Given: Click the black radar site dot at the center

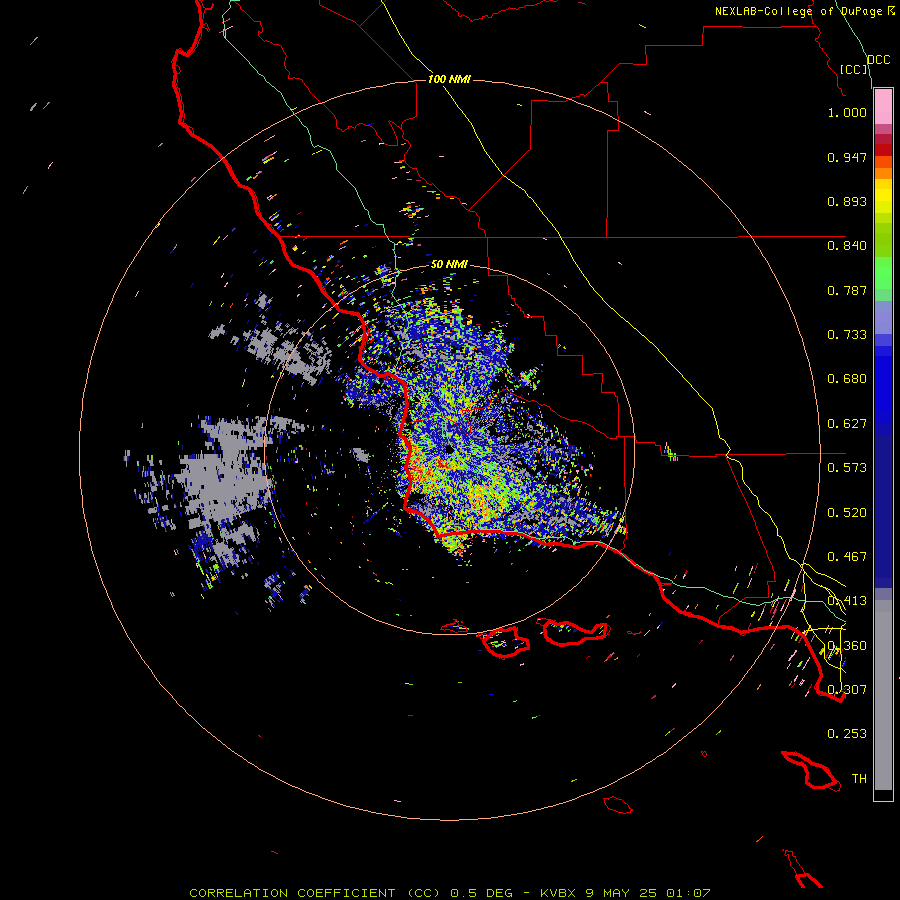Looking at the screenshot, I should (x=449, y=450).
